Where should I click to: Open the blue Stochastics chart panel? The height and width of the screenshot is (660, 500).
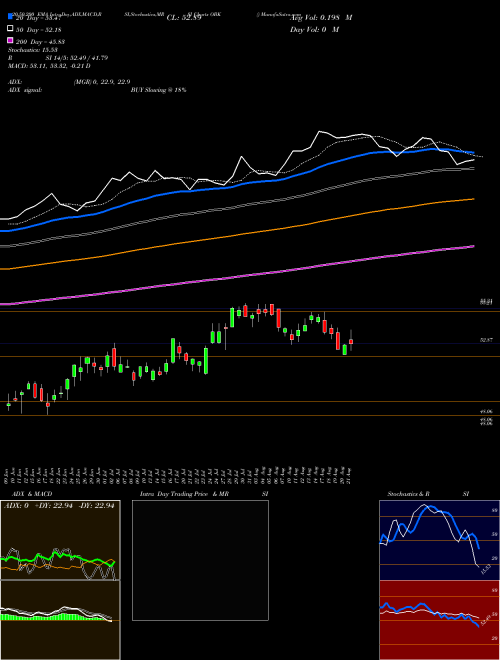point(439,540)
